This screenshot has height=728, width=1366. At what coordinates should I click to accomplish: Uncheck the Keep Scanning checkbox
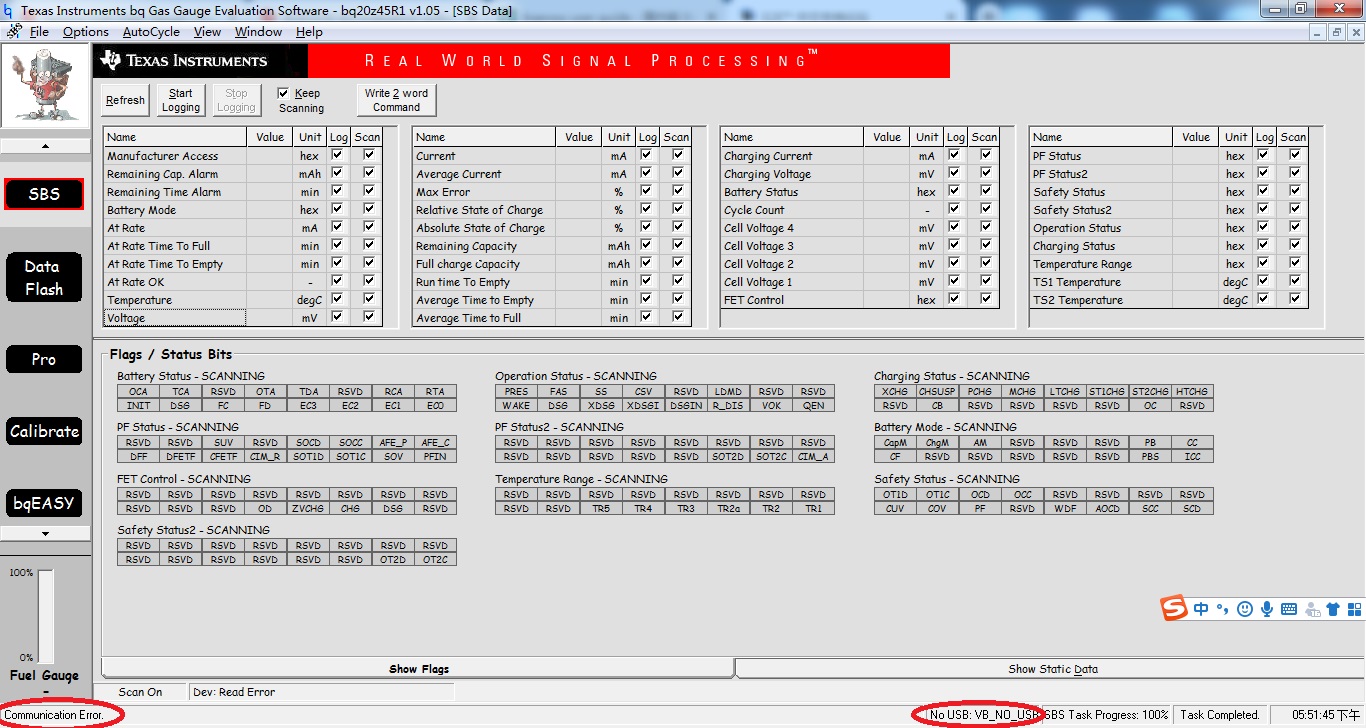point(283,93)
